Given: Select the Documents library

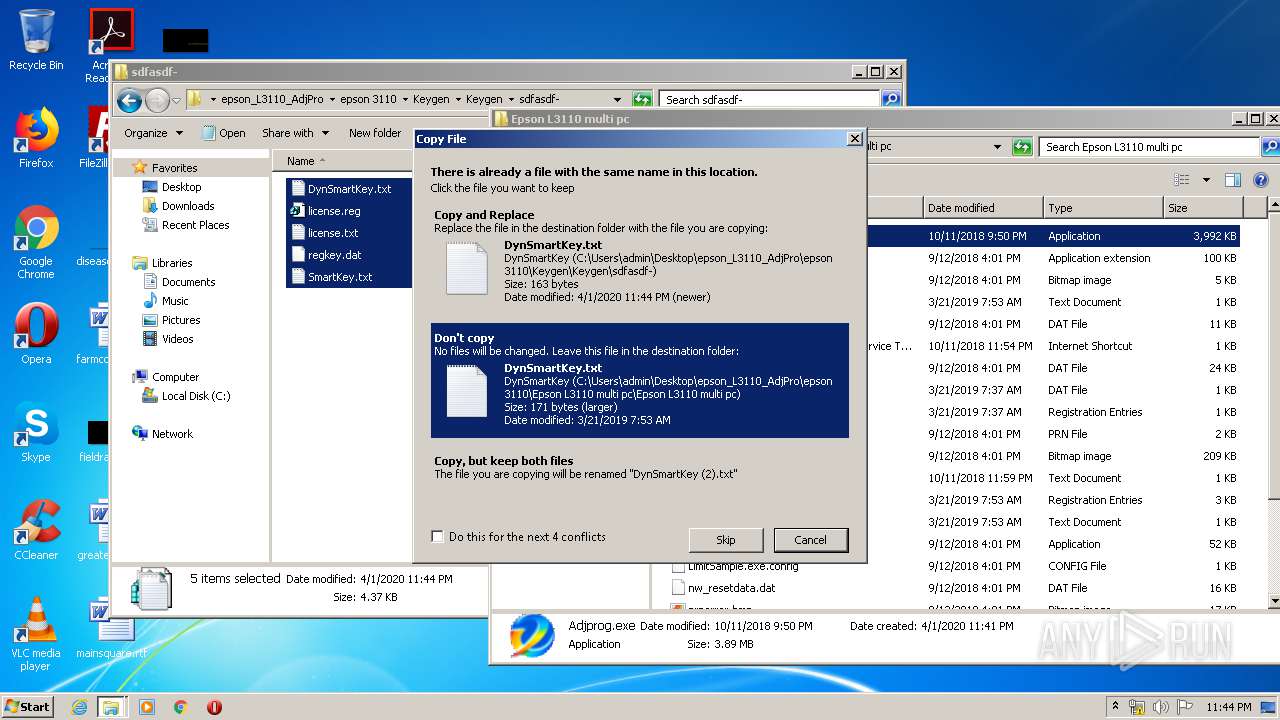Looking at the screenshot, I should [188, 282].
